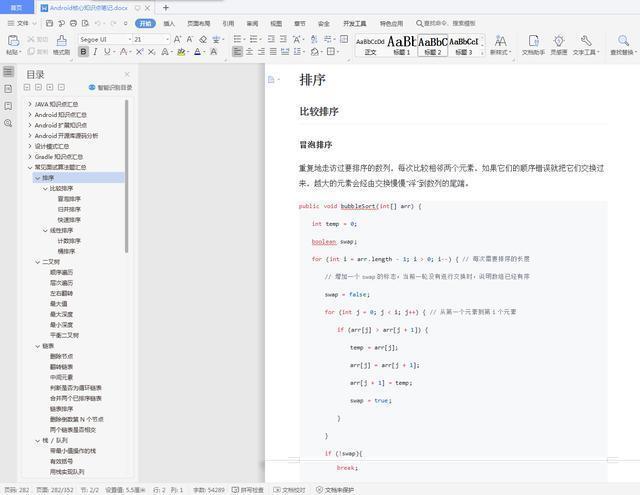Collapse the 链表 tree node
Image resolution: width=640 pixels, height=495 pixels.
pos(38,346)
